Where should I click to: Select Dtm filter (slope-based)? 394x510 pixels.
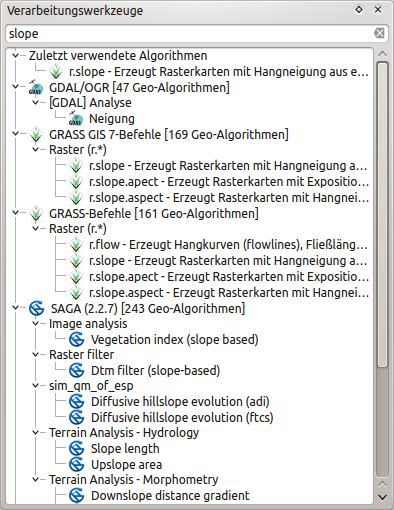pyautogui.click(x=156, y=370)
